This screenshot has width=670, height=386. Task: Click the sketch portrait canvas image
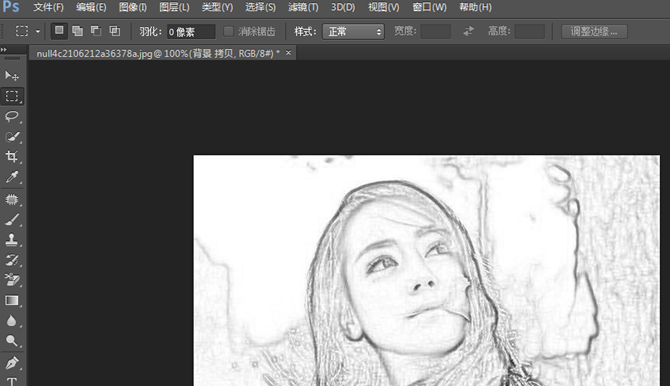point(426,271)
